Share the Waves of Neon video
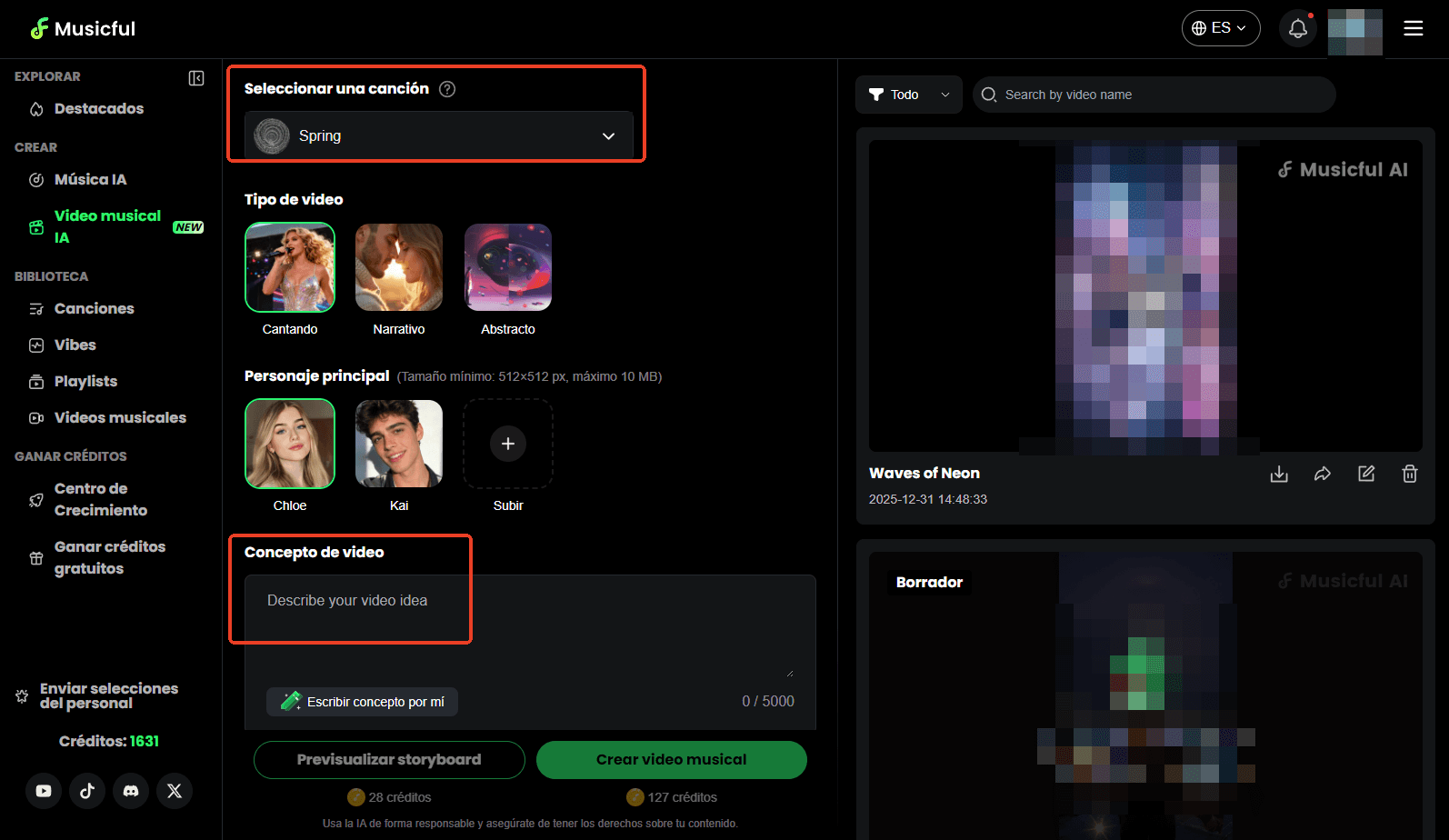Screen dimensions: 1449x840 (1323, 474)
